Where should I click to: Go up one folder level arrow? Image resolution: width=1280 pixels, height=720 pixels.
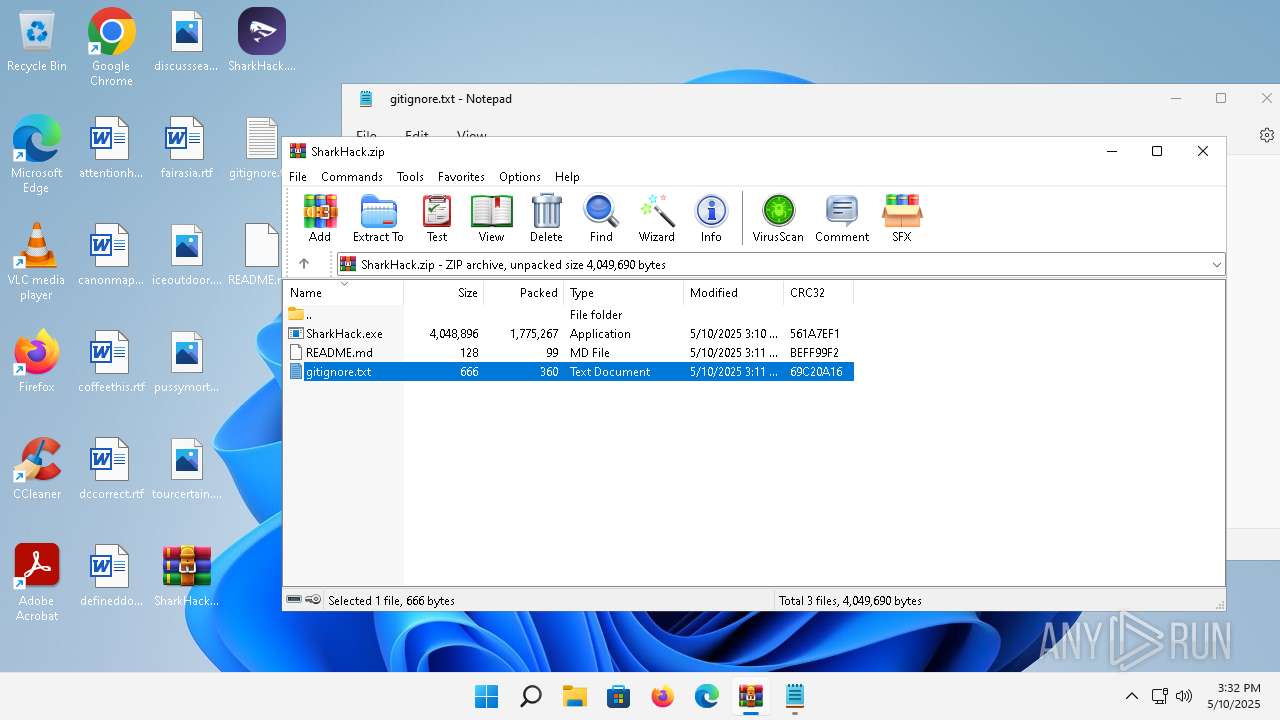tap(304, 264)
